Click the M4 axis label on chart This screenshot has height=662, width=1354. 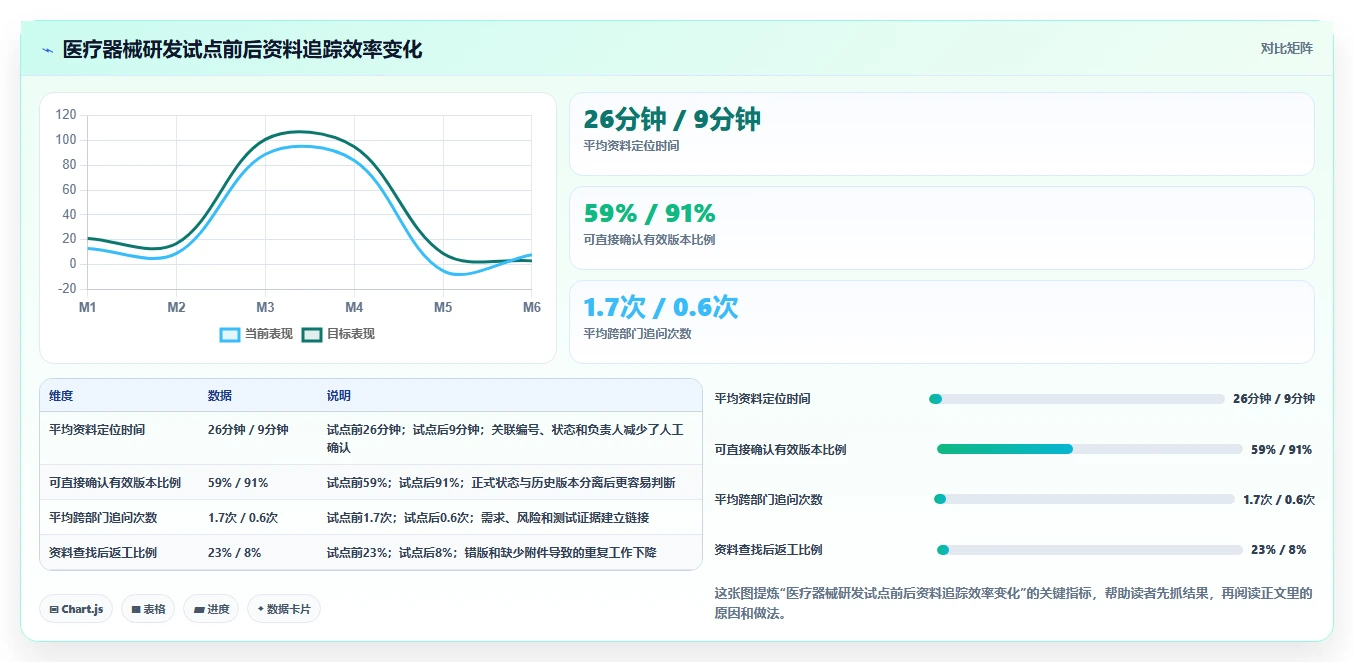[x=354, y=307]
